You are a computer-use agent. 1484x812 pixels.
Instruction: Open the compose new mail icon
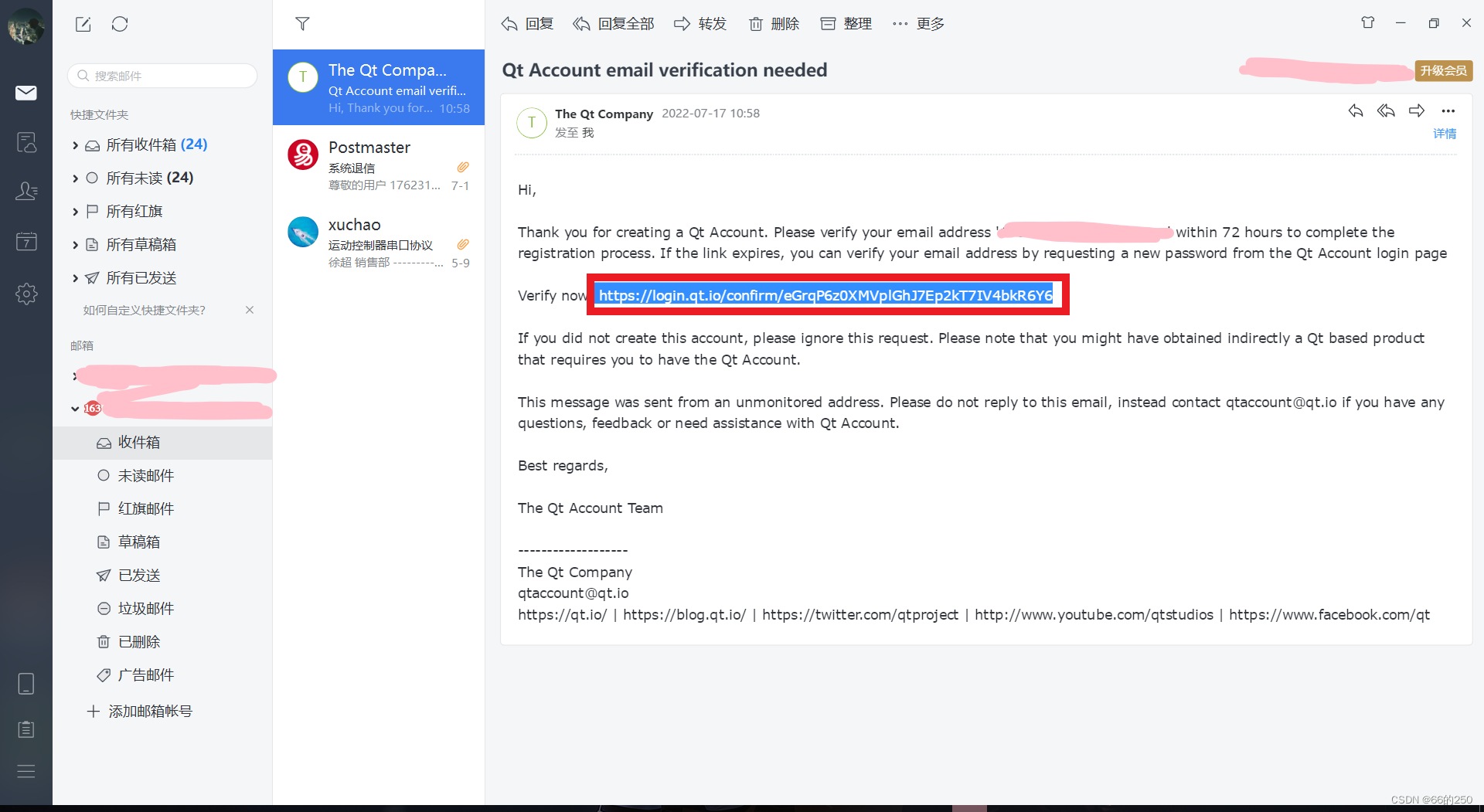(x=83, y=24)
